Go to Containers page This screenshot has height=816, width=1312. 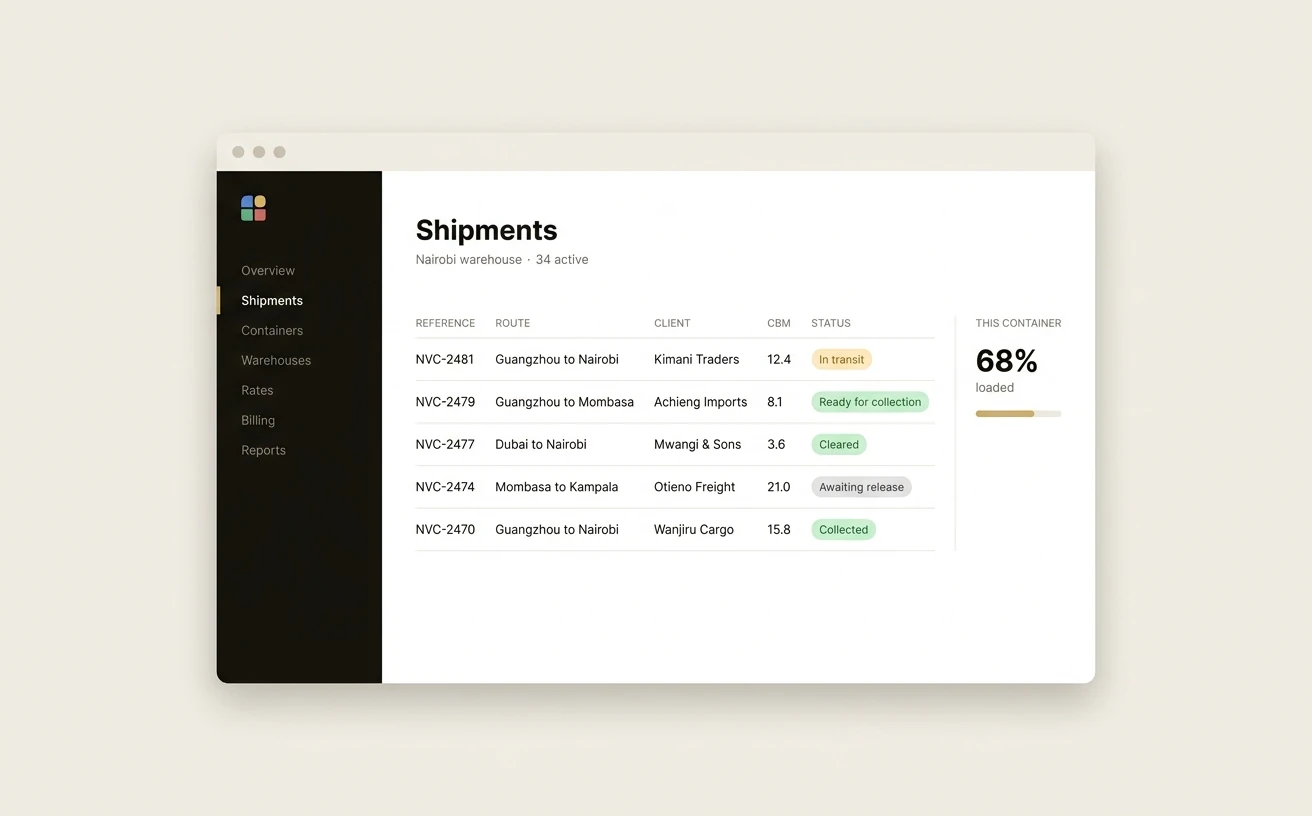coord(272,330)
